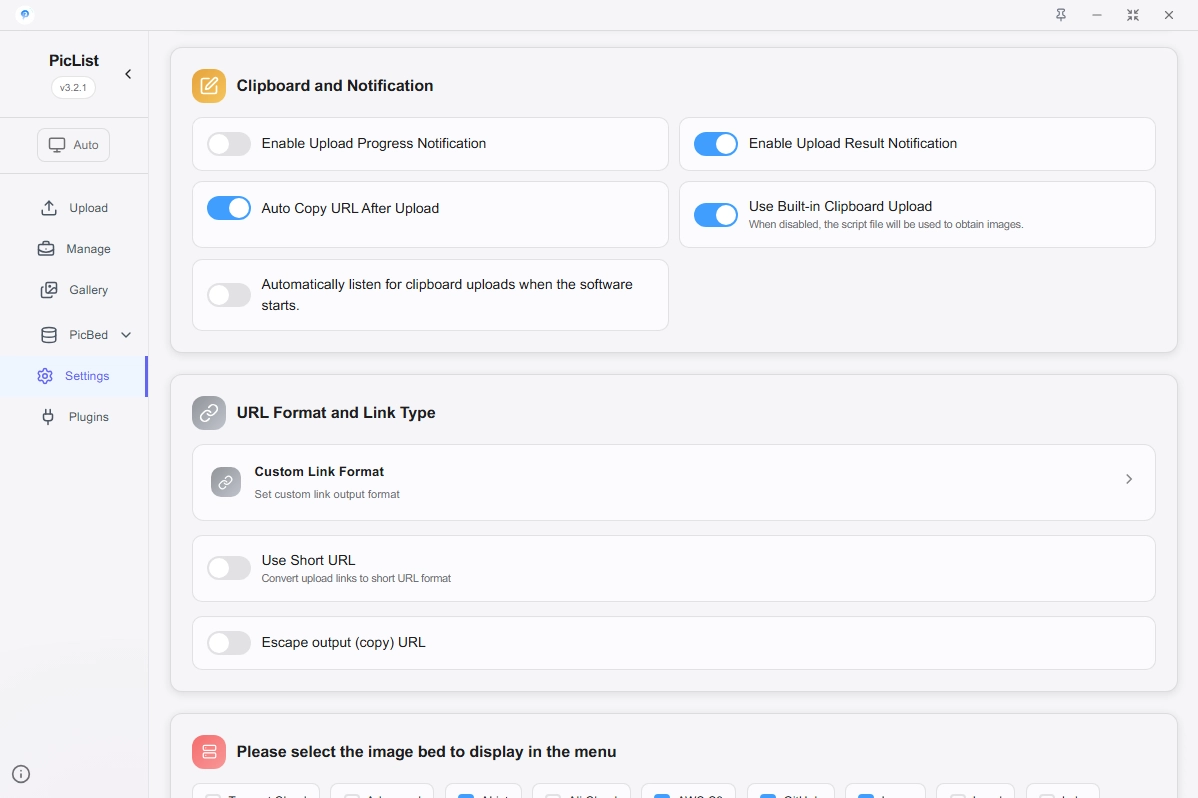Image resolution: width=1198 pixels, height=798 pixels.
Task: Open the Upload page from sidebar
Action: 74,208
